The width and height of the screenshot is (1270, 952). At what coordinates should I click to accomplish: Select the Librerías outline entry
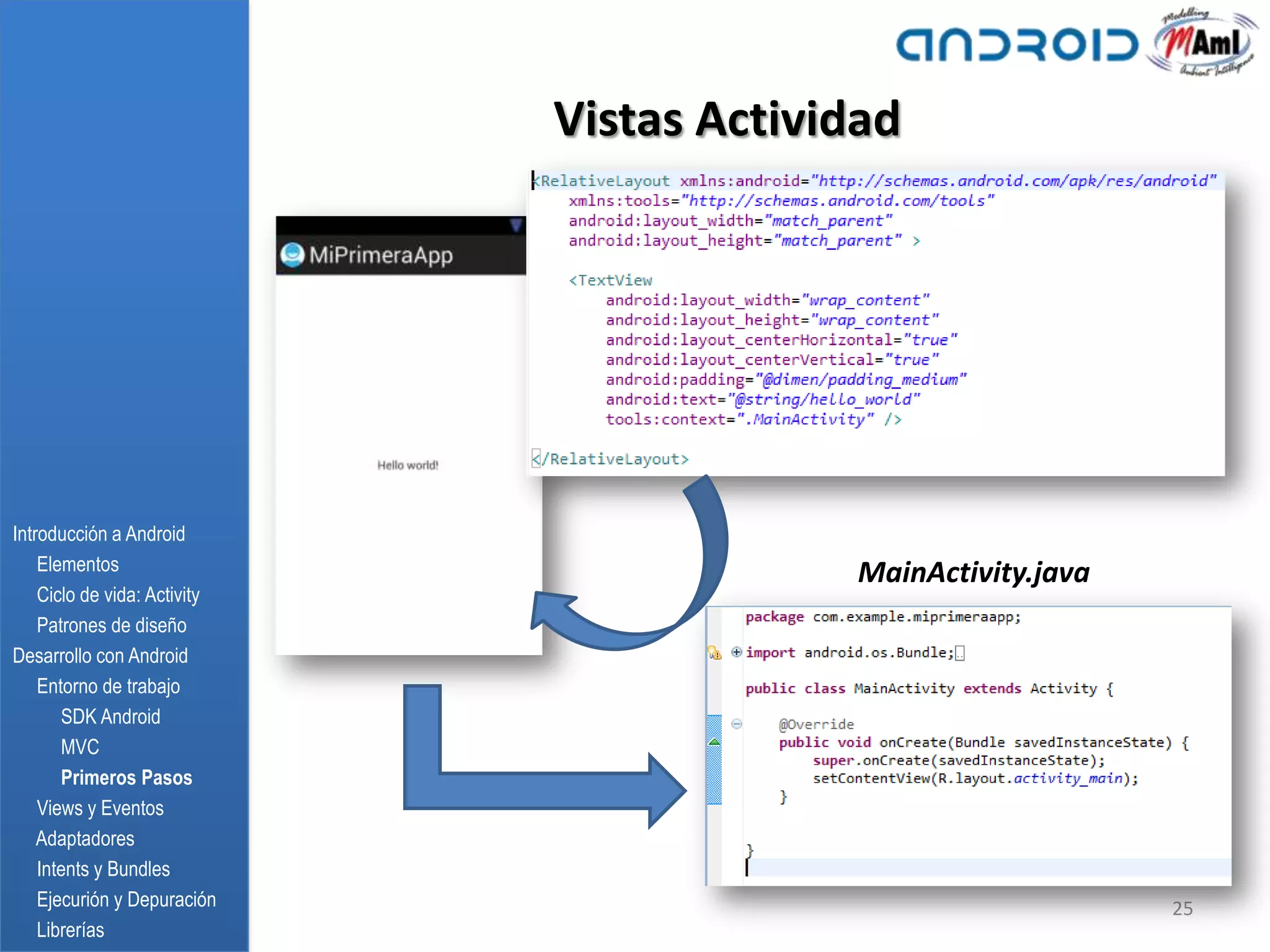[x=70, y=930]
